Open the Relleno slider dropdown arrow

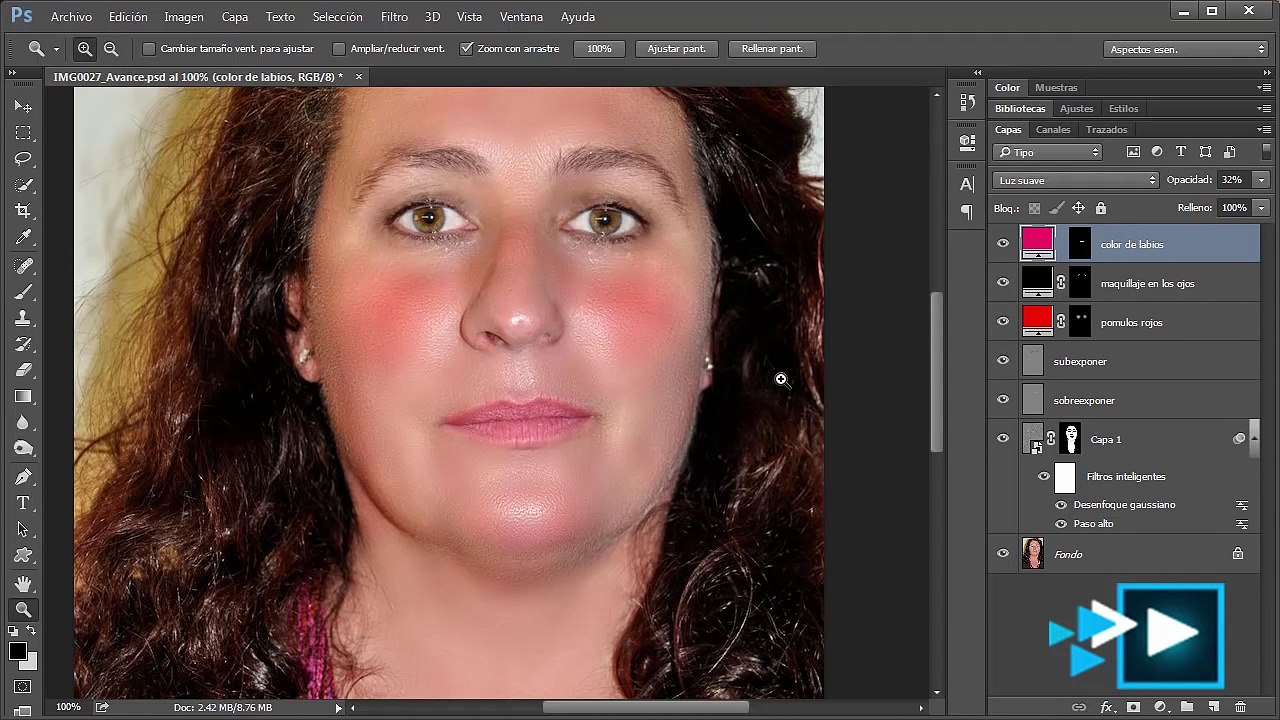(x=1261, y=208)
